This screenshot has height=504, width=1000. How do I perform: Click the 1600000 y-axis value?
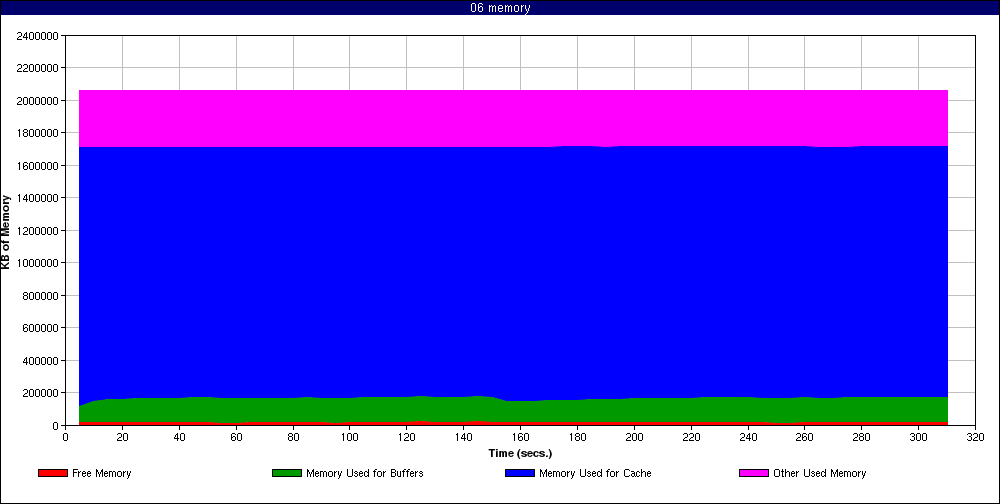[38, 166]
